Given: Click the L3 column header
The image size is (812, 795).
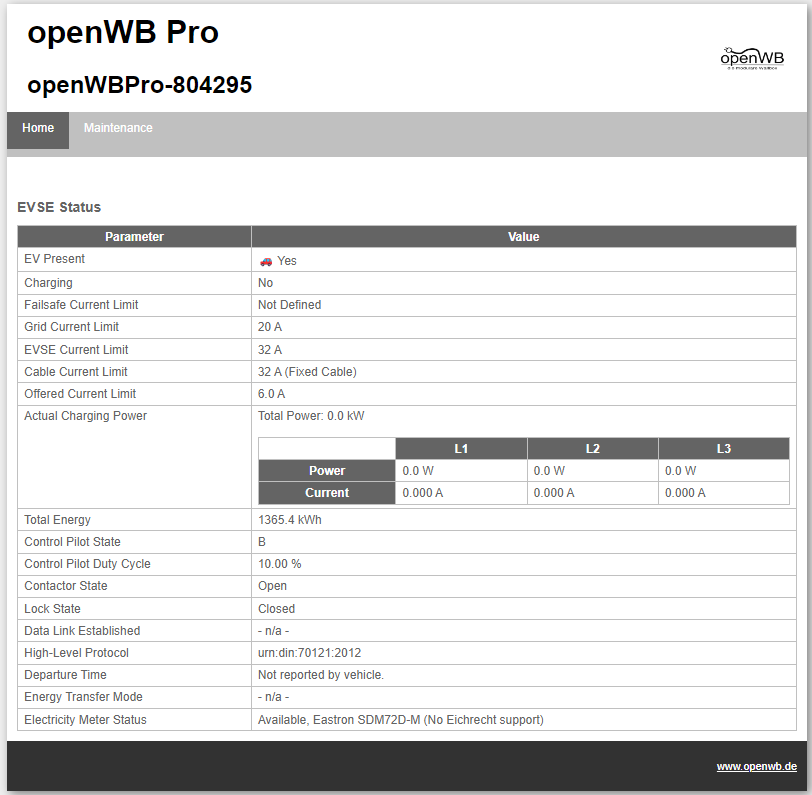Looking at the screenshot, I should [724, 449].
